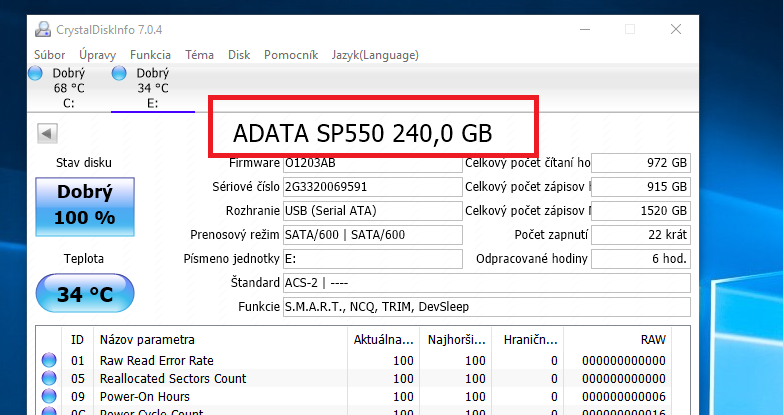Click the 915 GB total writes value
This screenshot has width=783, height=415.
click(641, 187)
